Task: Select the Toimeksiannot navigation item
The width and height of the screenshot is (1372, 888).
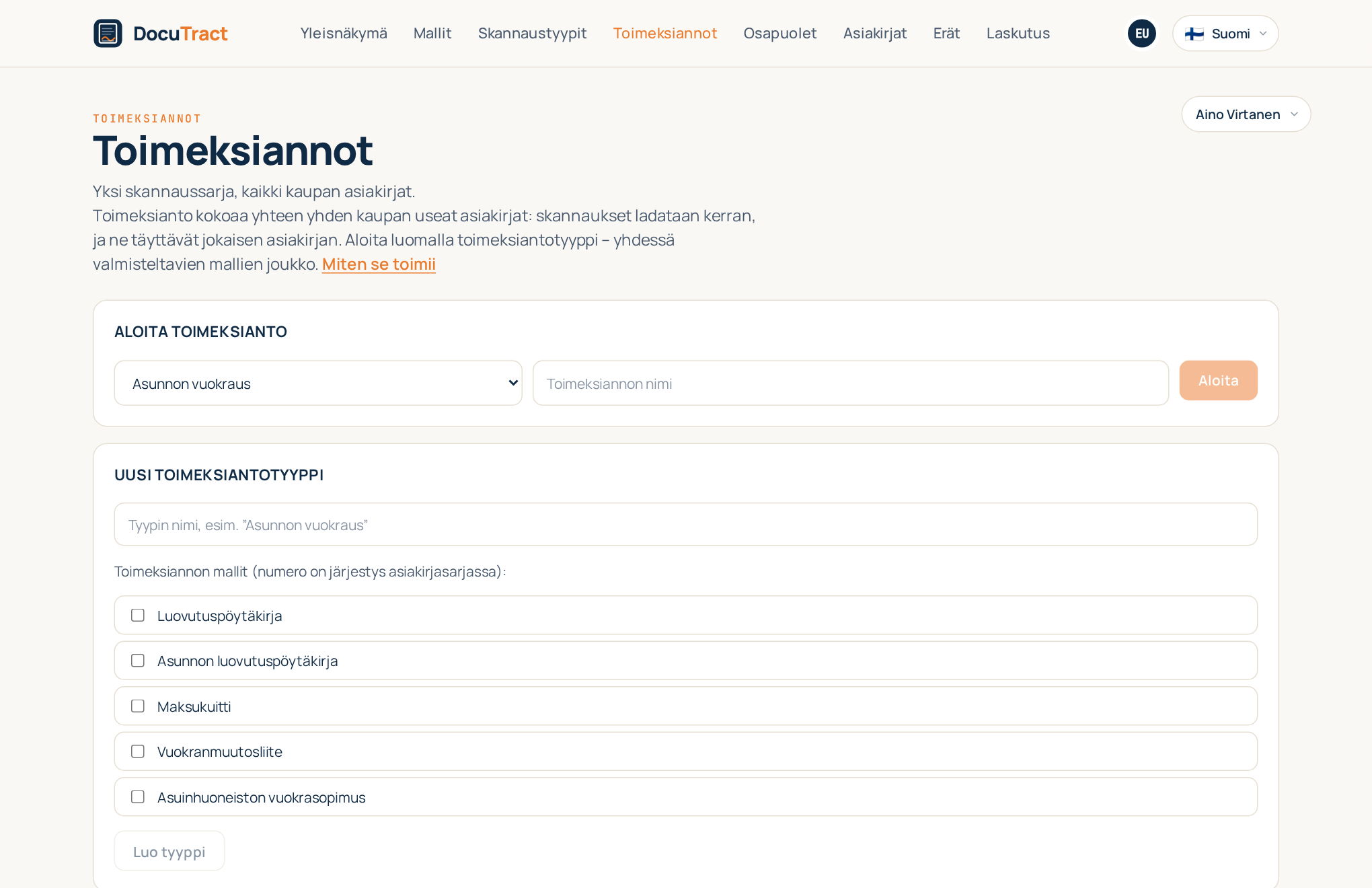Action: [665, 33]
